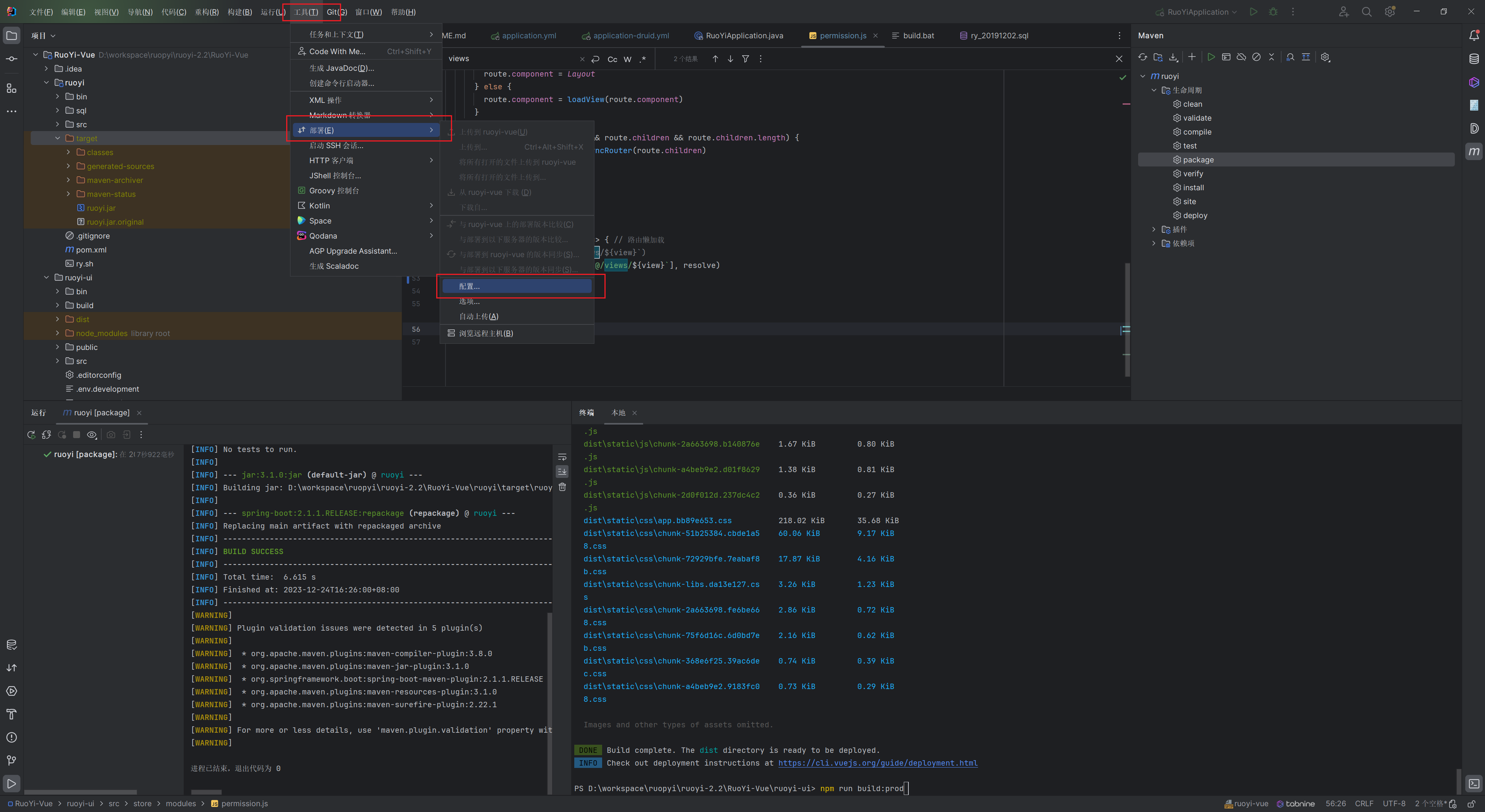The width and height of the screenshot is (1485, 812).
Task: Click the views search input field
Action: point(512,59)
